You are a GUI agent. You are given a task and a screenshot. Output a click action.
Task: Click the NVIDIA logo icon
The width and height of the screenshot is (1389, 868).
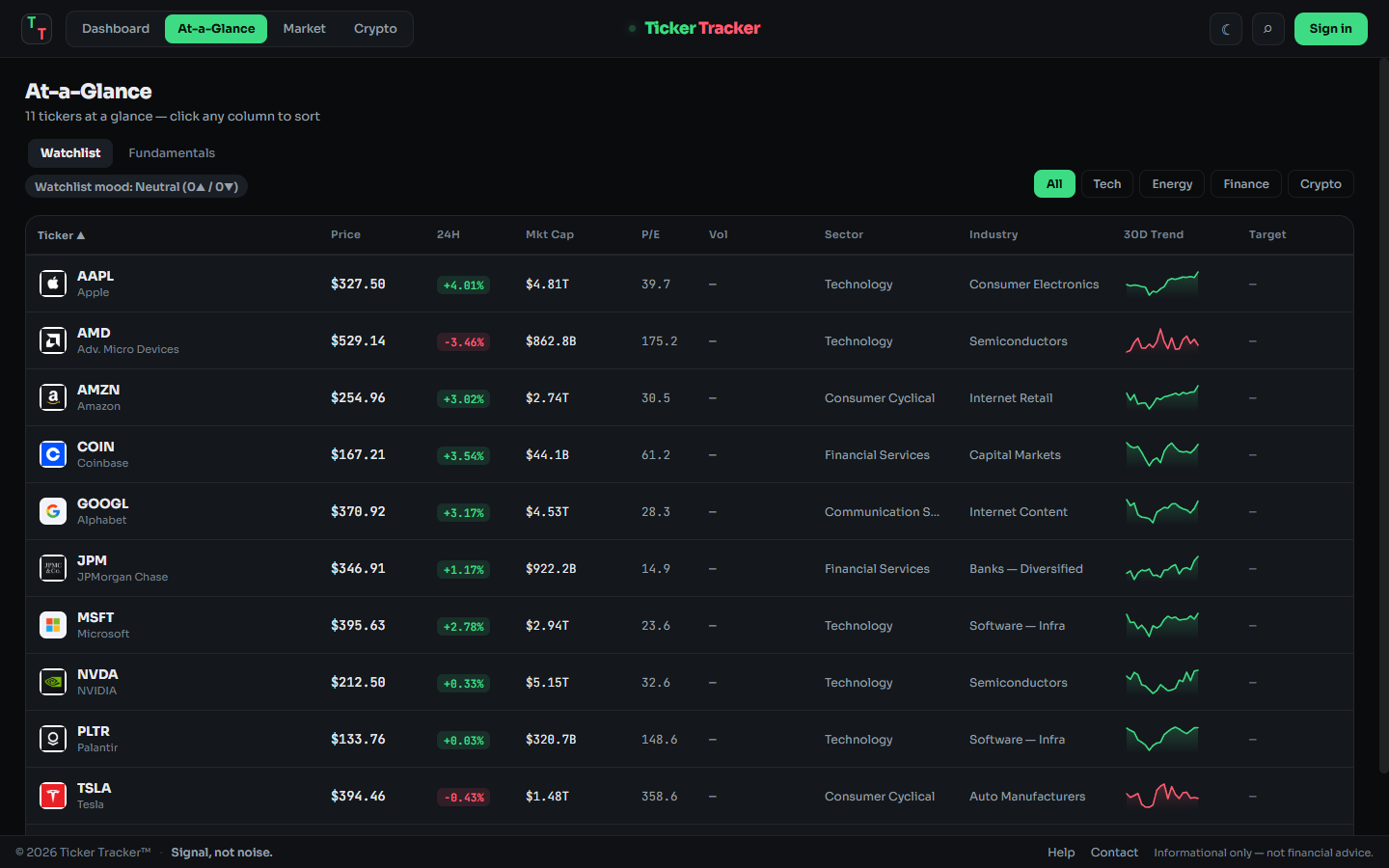pos(53,682)
